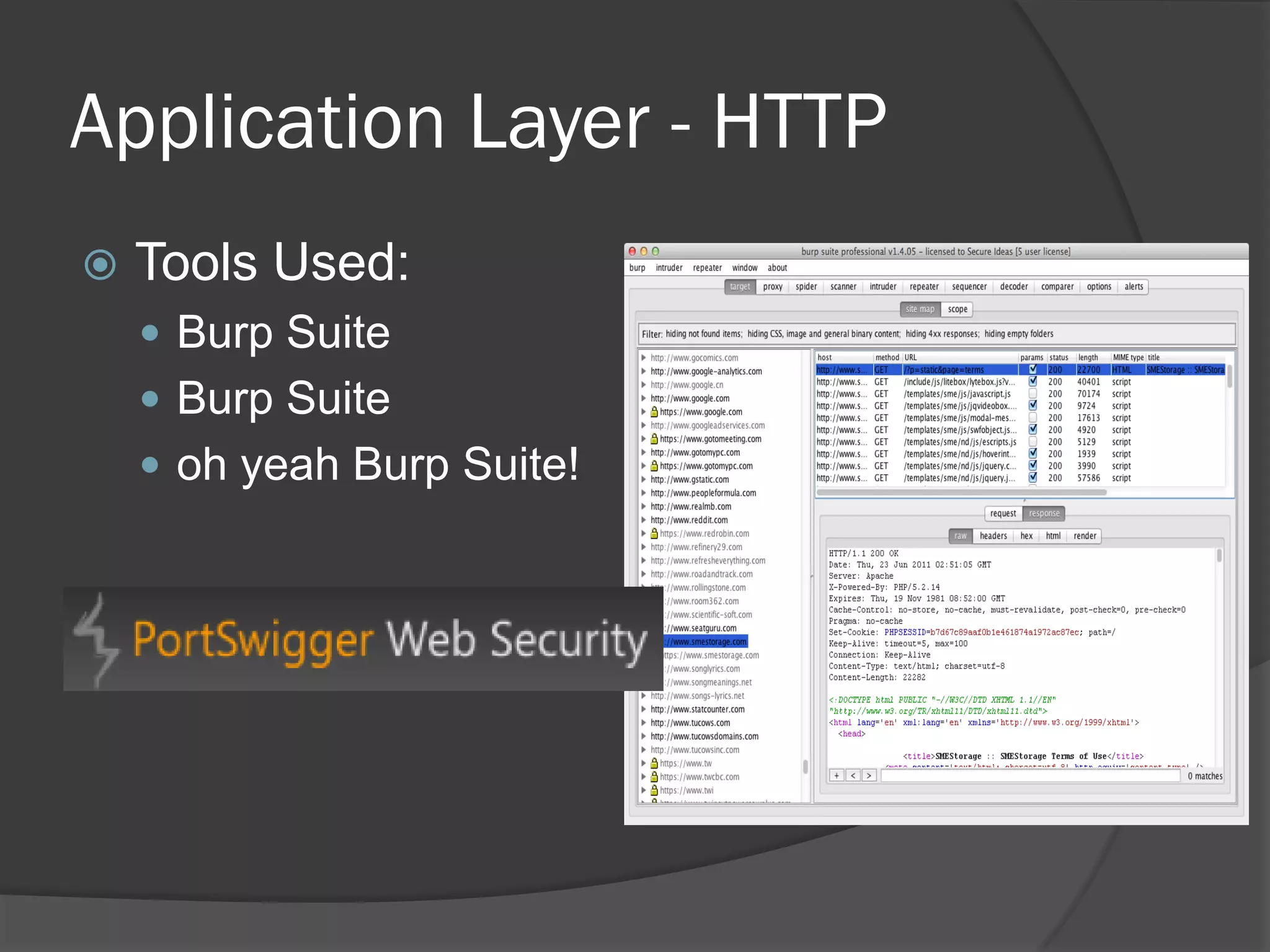Switch to the scope sub-tab
The height and width of the screenshot is (952, 1270).
(957, 309)
